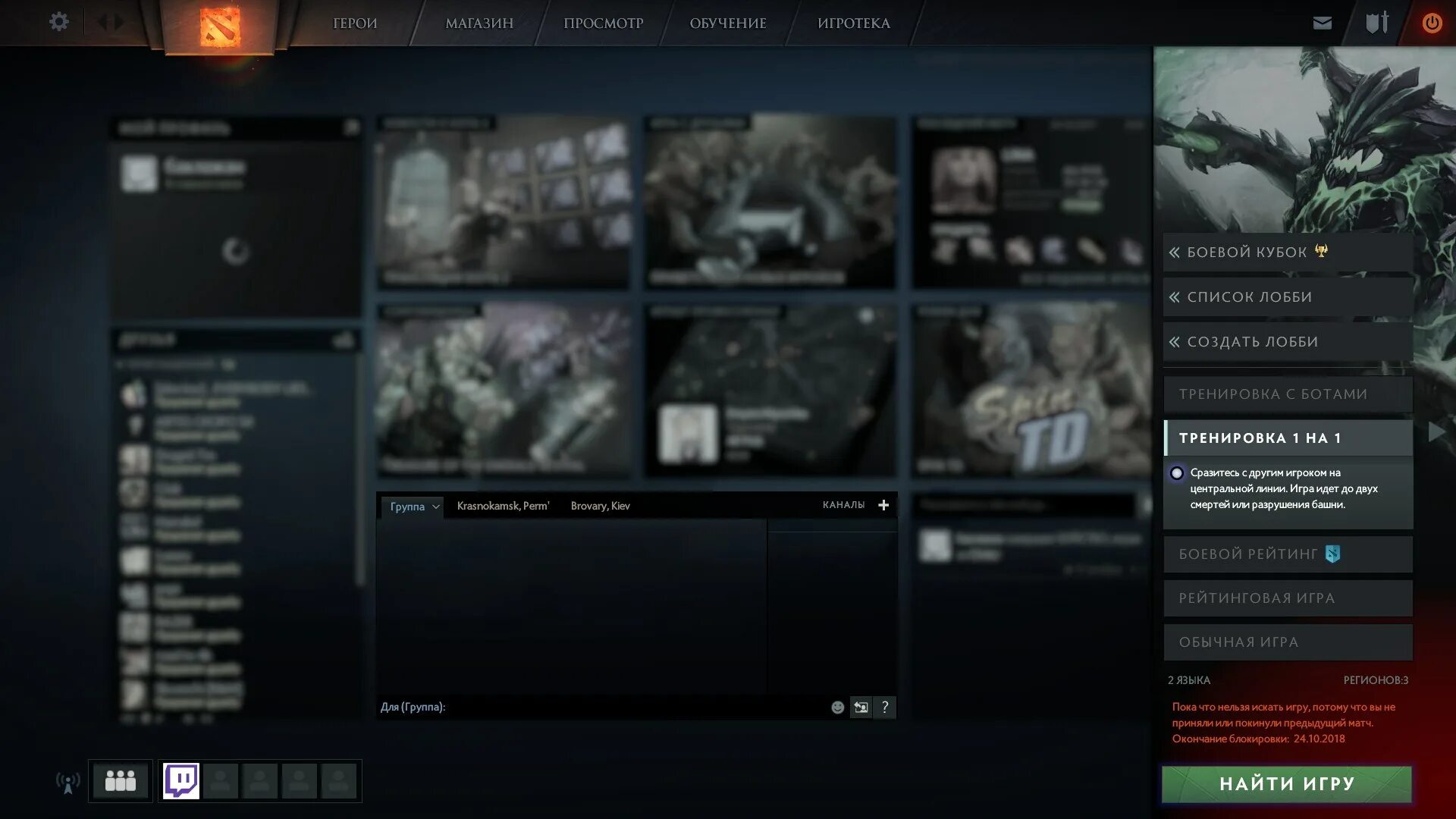Image resolution: width=1456 pixels, height=819 pixels.
Task: Expand the Создать лобби panel
Action: [x=1287, y=342]
